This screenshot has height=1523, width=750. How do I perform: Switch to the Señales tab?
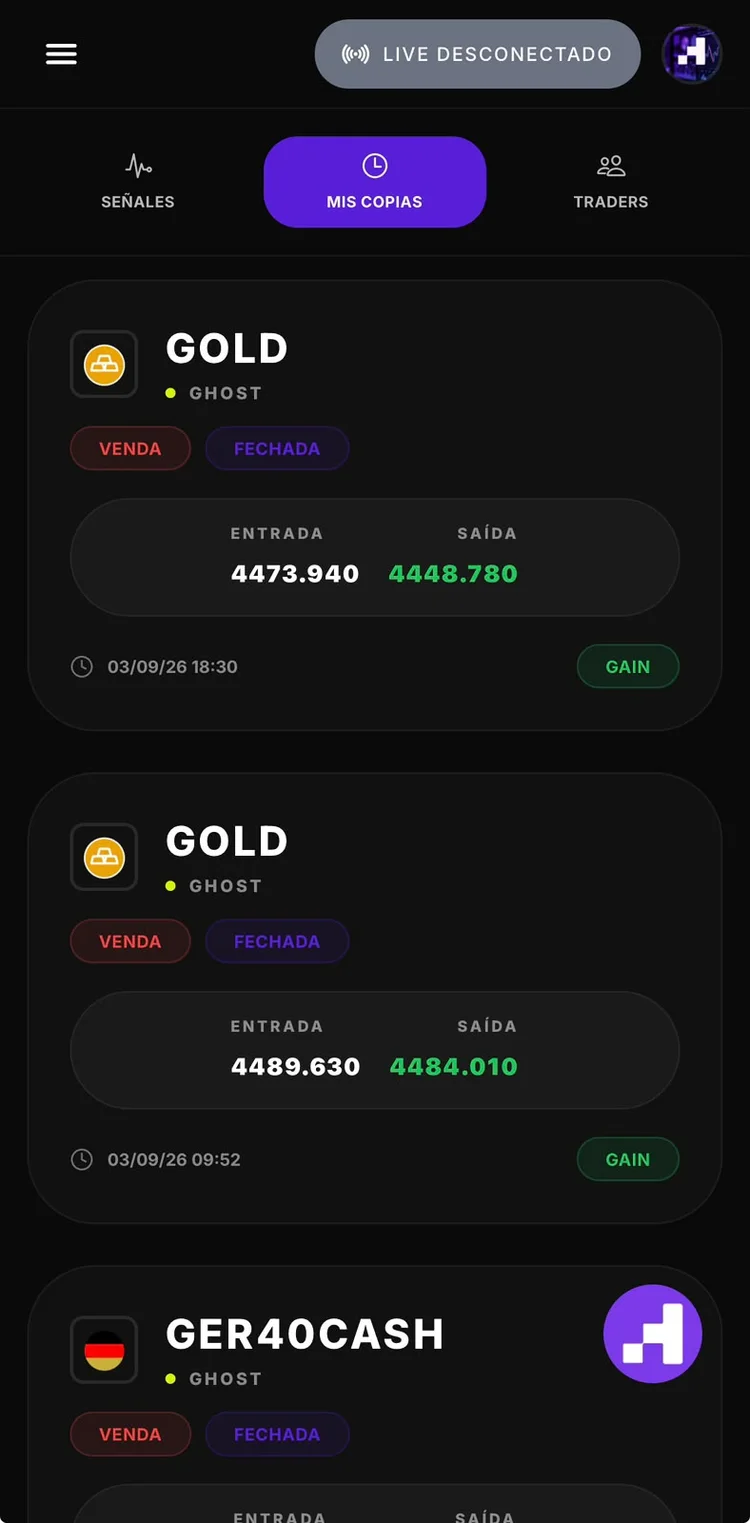[138, 182]
